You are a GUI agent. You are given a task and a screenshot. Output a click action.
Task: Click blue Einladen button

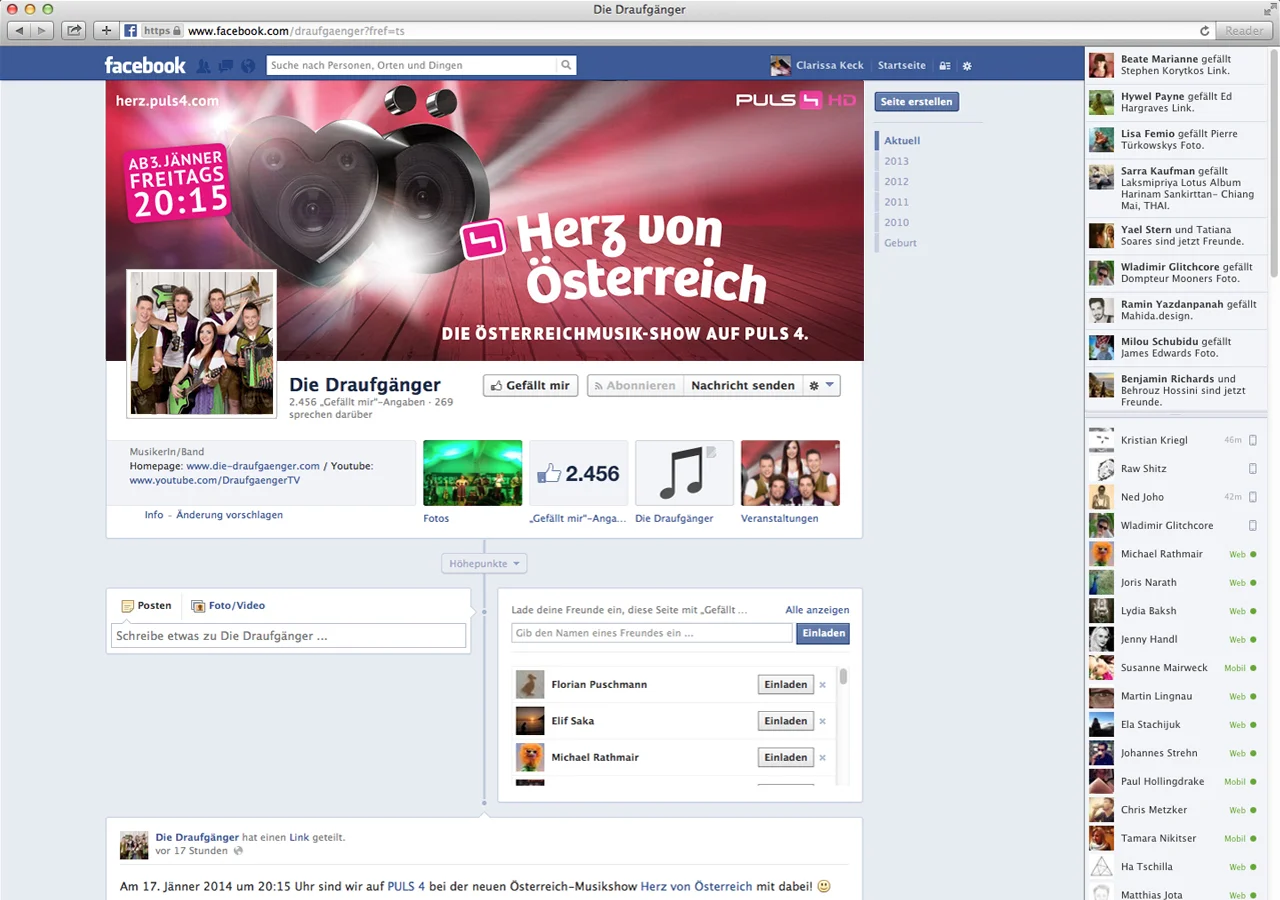[x=823, y=633]
